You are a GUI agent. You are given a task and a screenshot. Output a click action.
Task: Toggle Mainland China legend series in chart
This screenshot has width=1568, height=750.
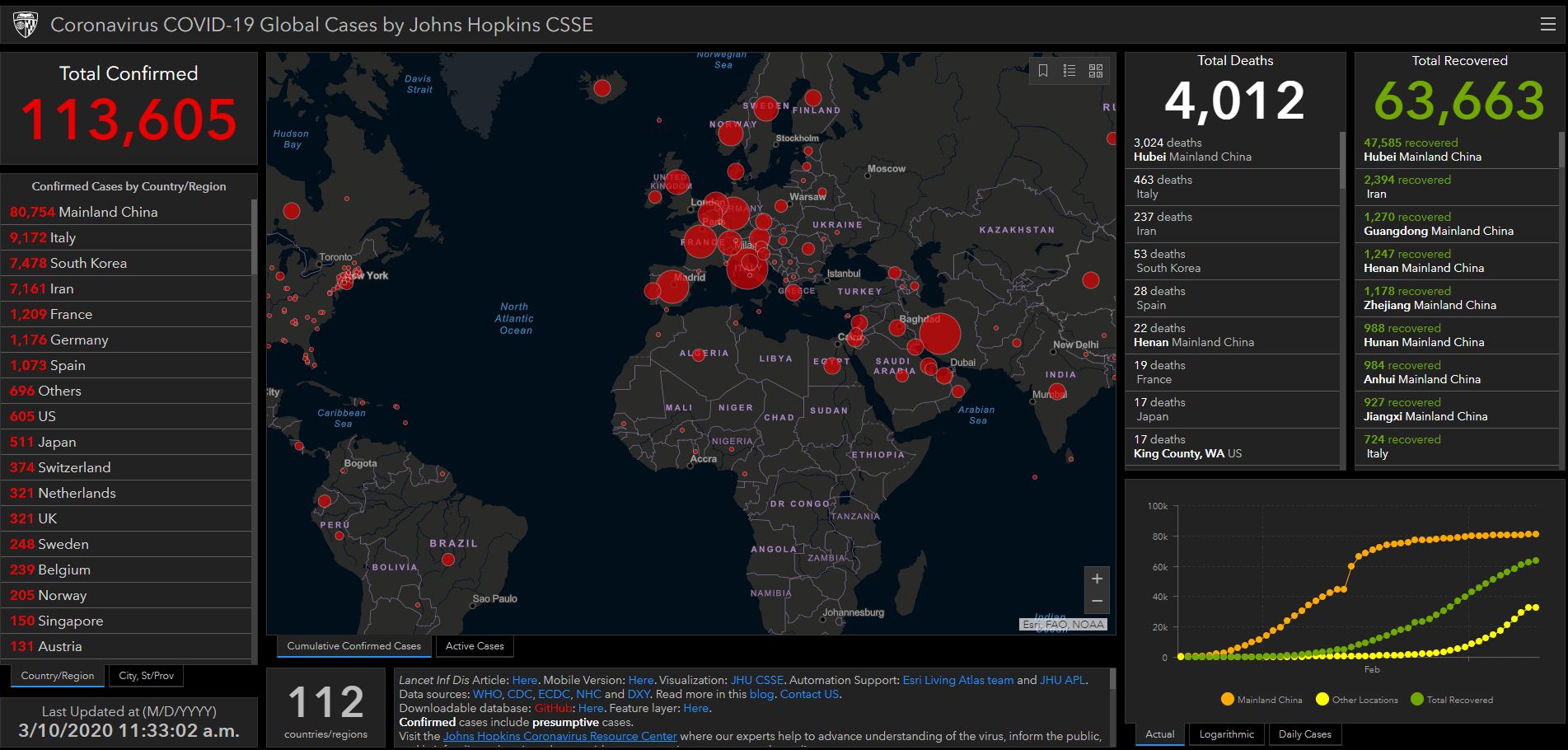(1261, 700)
